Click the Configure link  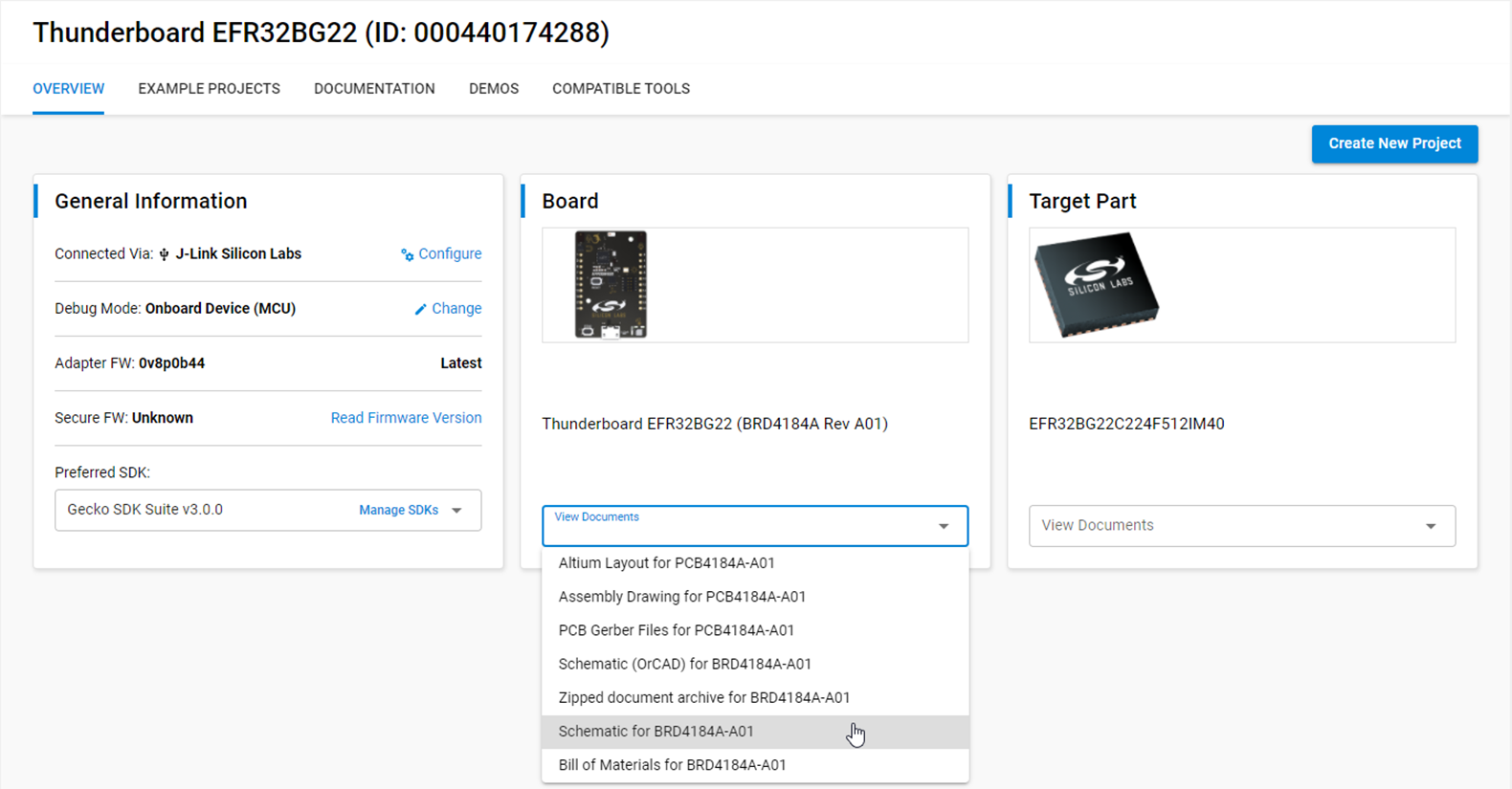point(450,254)
